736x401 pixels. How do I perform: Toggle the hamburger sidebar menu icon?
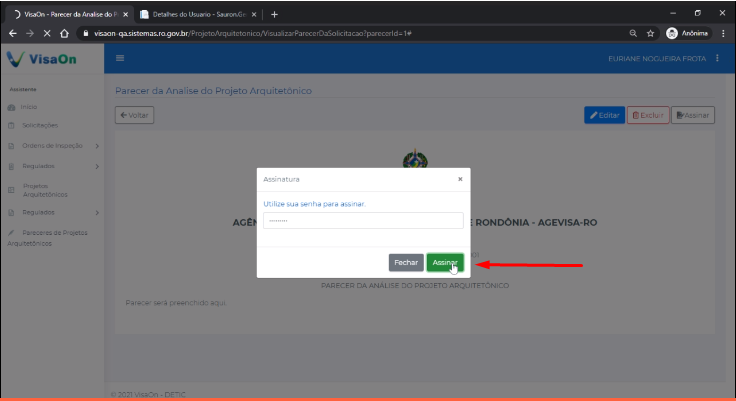coord(120,58)
